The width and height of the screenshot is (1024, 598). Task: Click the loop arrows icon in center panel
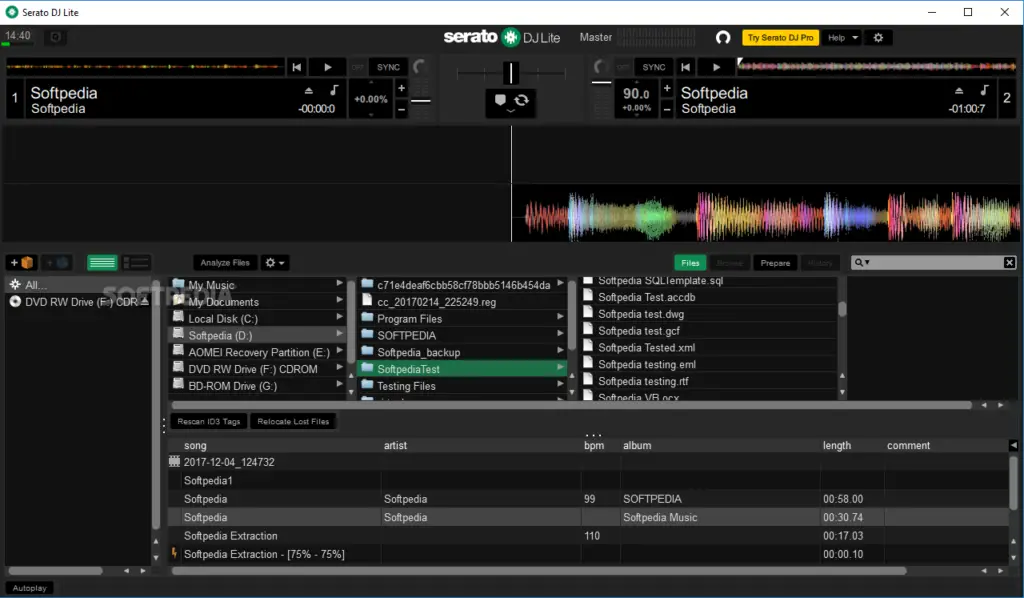(521, 100)
